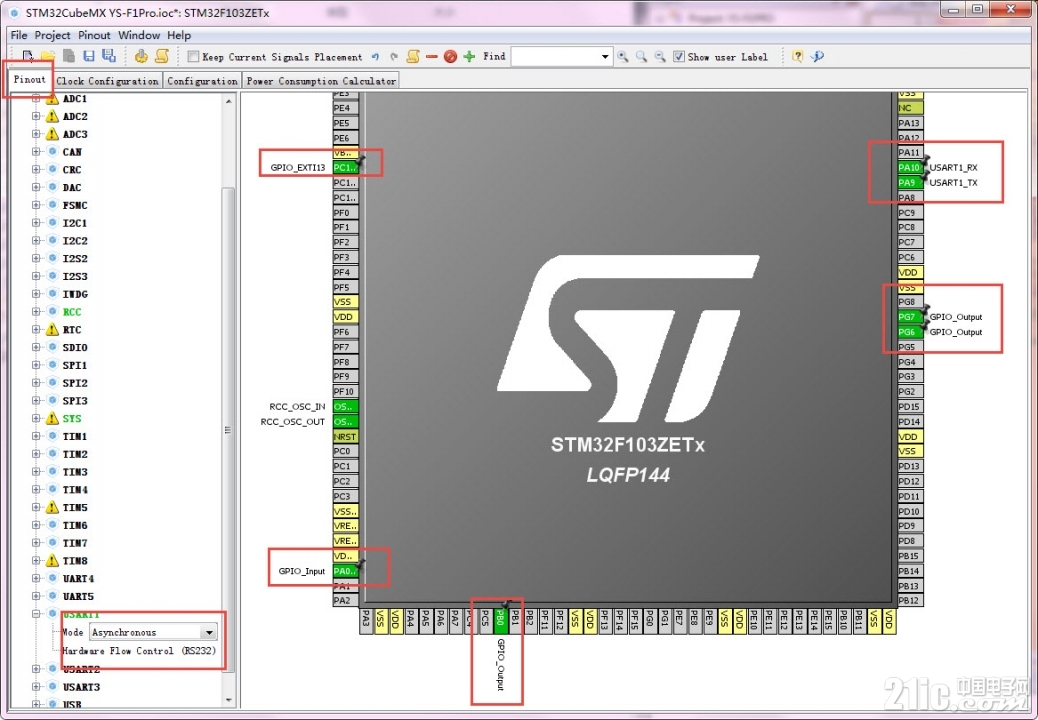Viewport: 1038px width, 720px height.
Task: Collapse the USART1 tree node
Action: tap(36, 614)
